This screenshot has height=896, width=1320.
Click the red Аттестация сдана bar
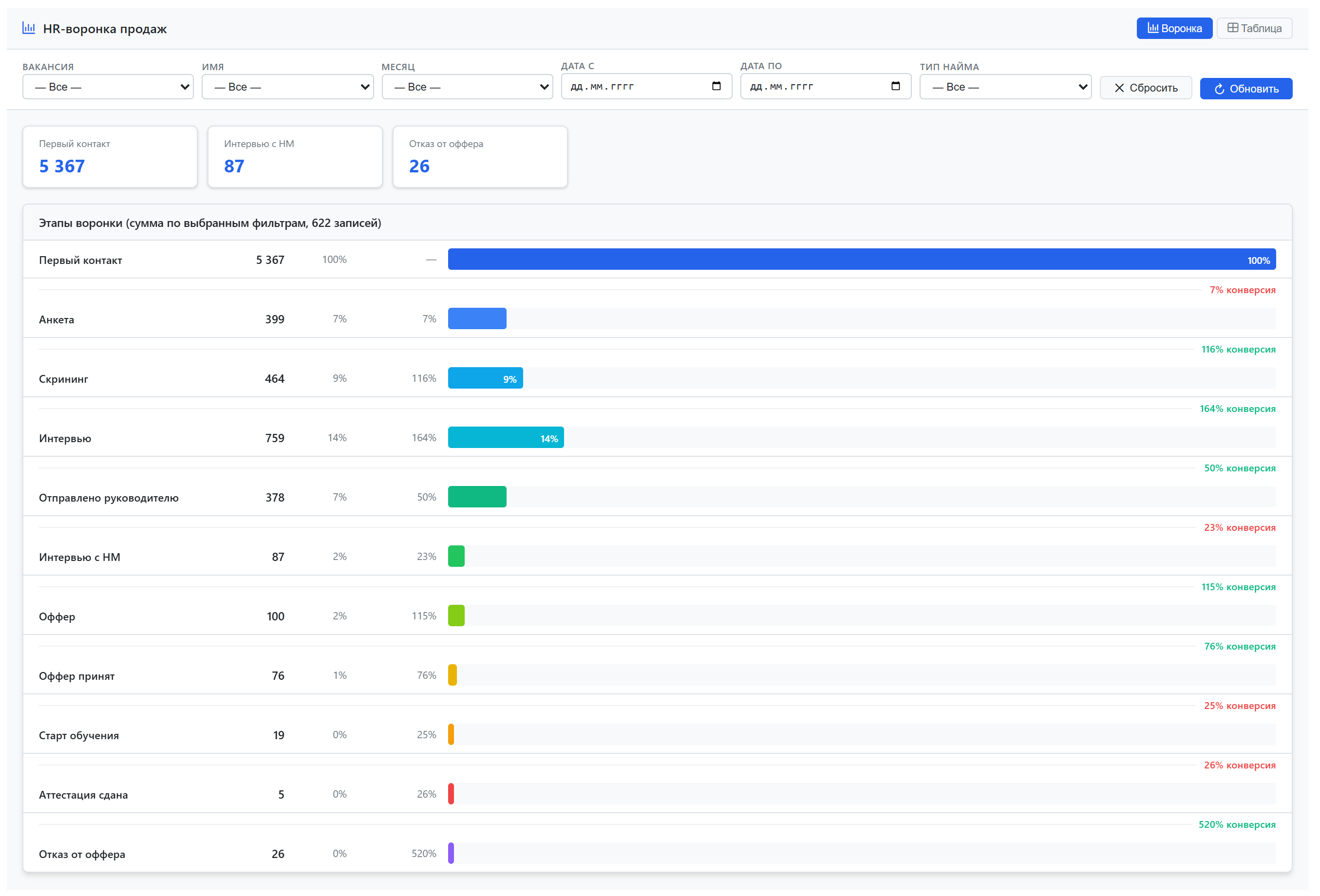tap(451, 794)
